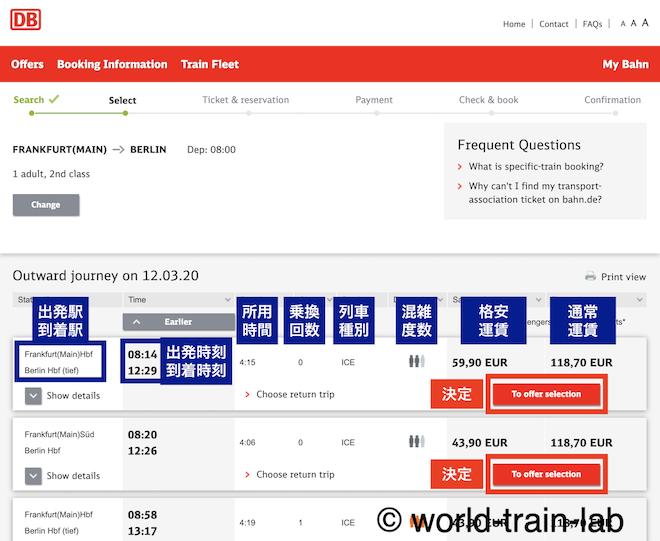Viewport: 660px width, 541px height.
Task: Open Booking Information menu
Action: (112, 64)
